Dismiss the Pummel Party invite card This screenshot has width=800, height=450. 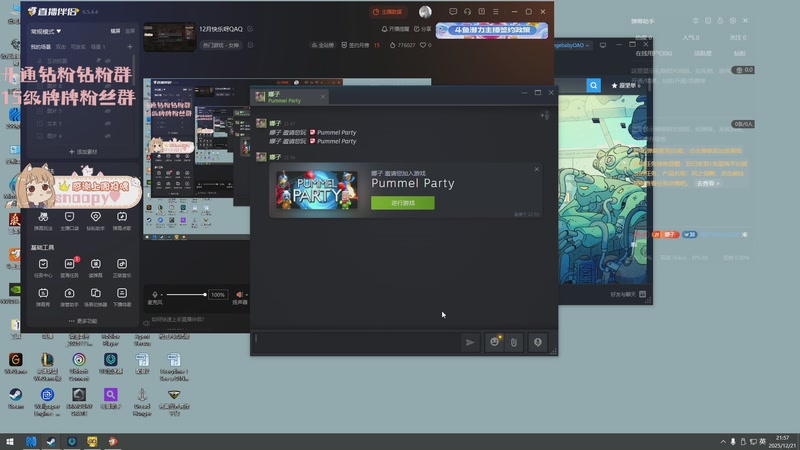[536, 169]
